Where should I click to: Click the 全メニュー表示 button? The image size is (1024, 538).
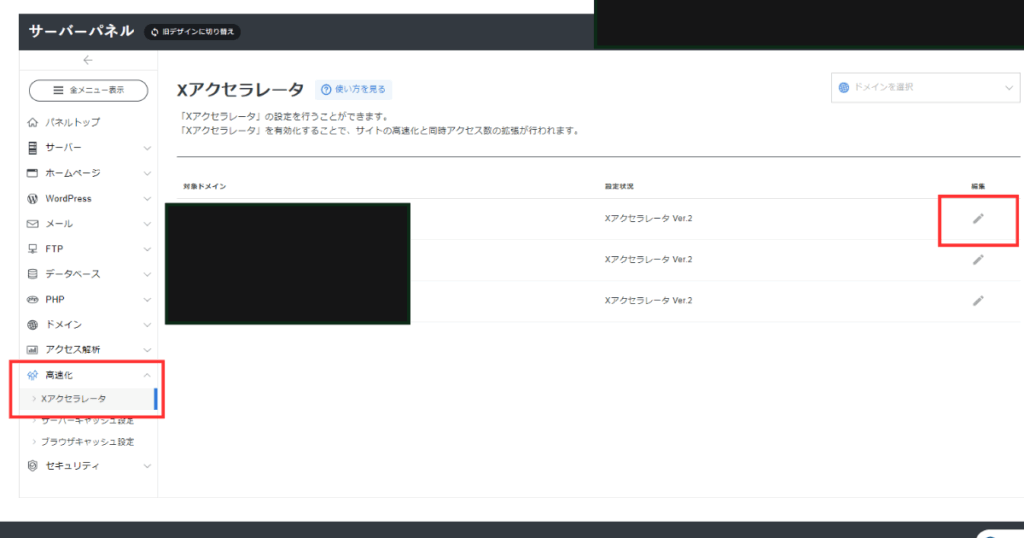(88, 91)
